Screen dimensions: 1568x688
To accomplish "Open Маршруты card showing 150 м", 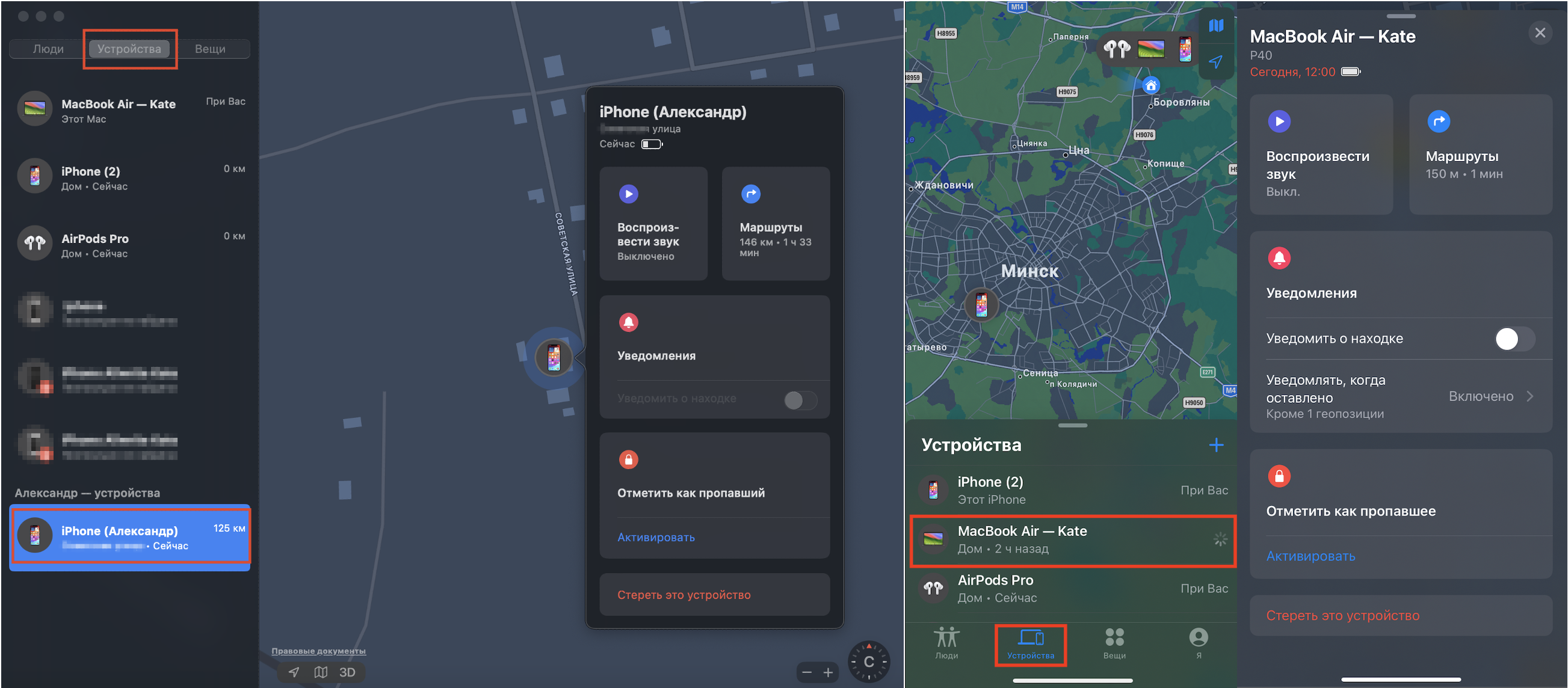I will (1480, 155).
